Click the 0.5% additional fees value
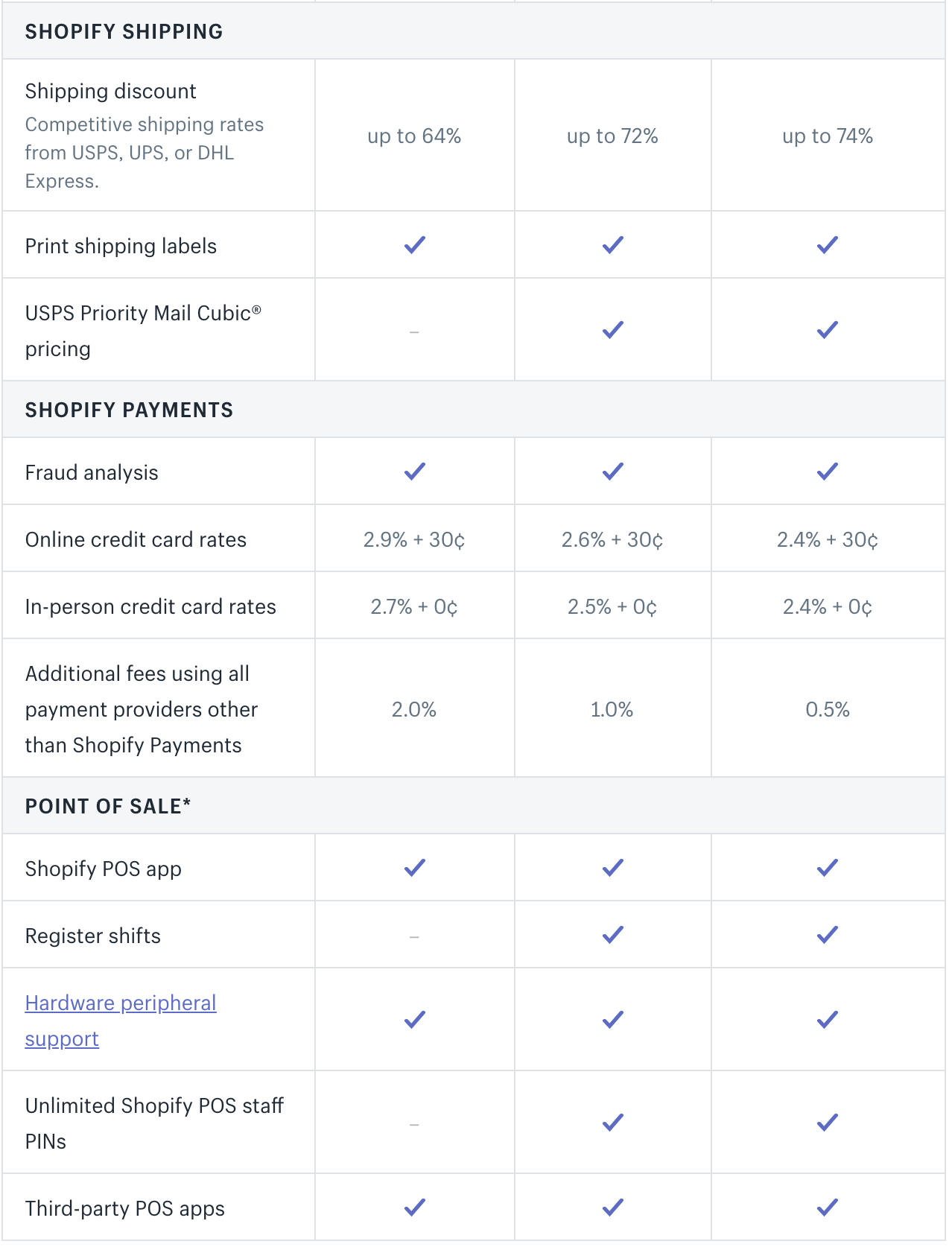This screenshot has height=1247, width=952. tap(828, 710)
